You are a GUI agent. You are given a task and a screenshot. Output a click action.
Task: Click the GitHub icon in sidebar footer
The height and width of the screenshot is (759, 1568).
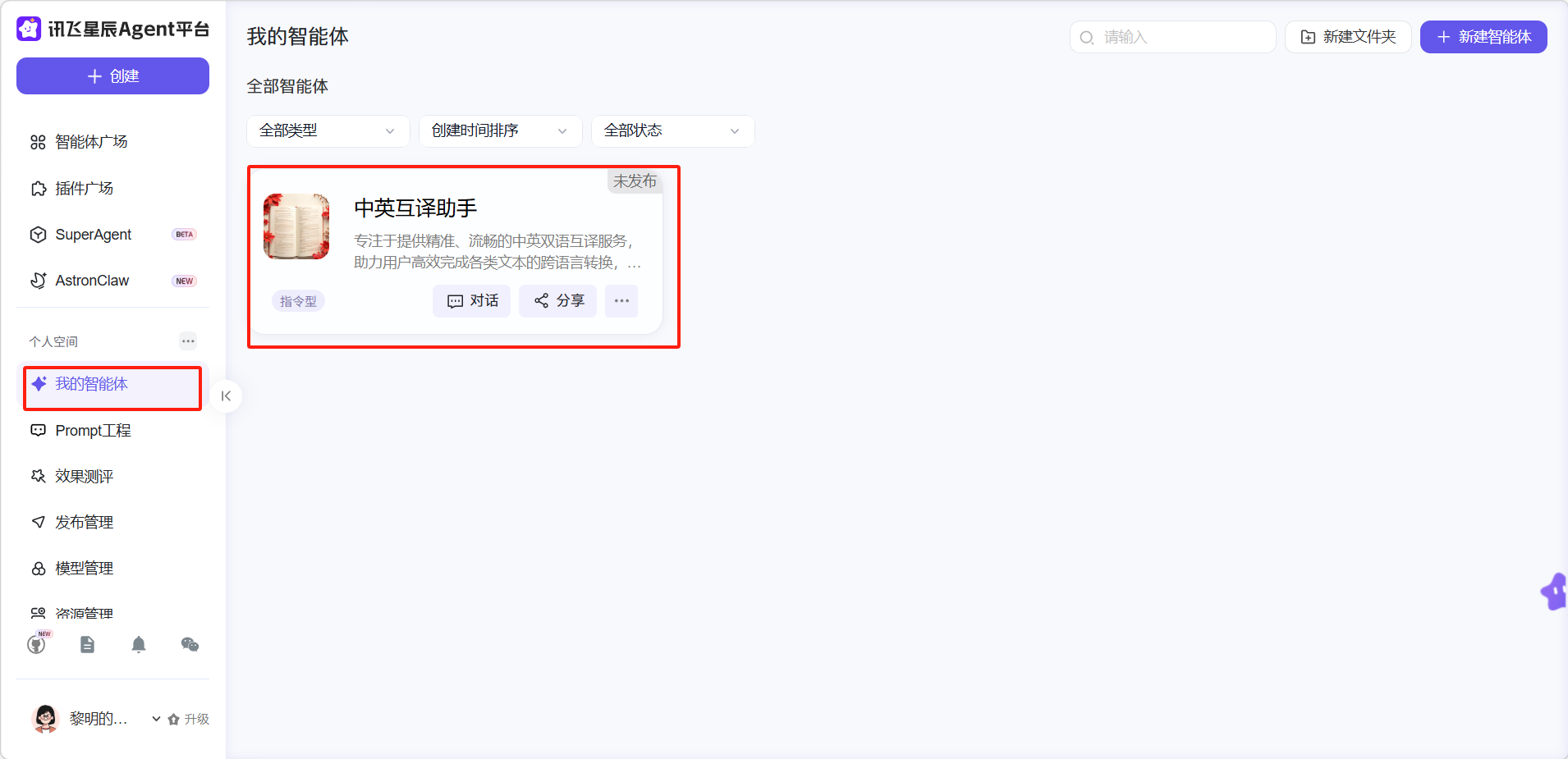[36, 645]
